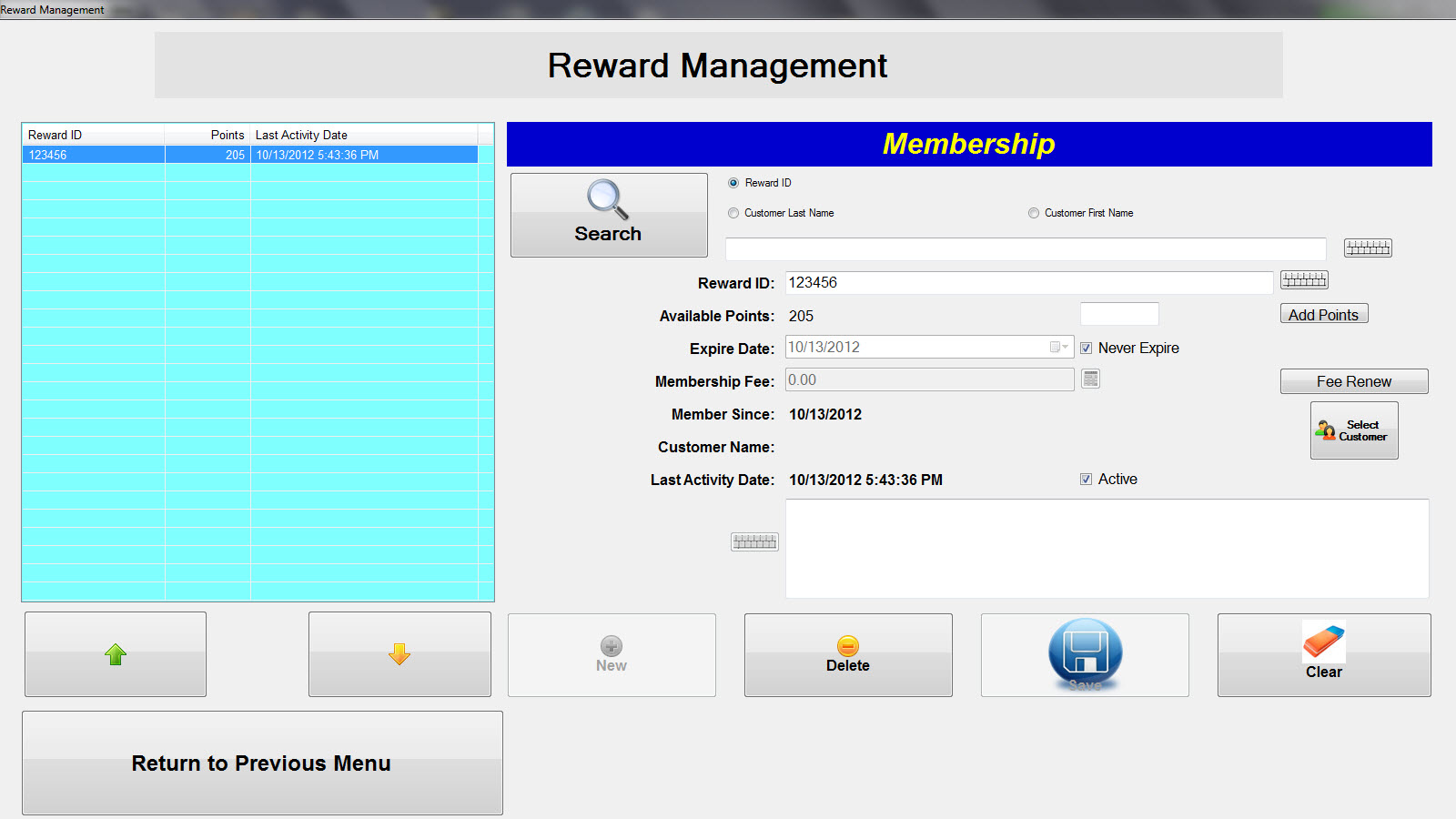Select the Reward ID search radio option

[x=733, y=183]
